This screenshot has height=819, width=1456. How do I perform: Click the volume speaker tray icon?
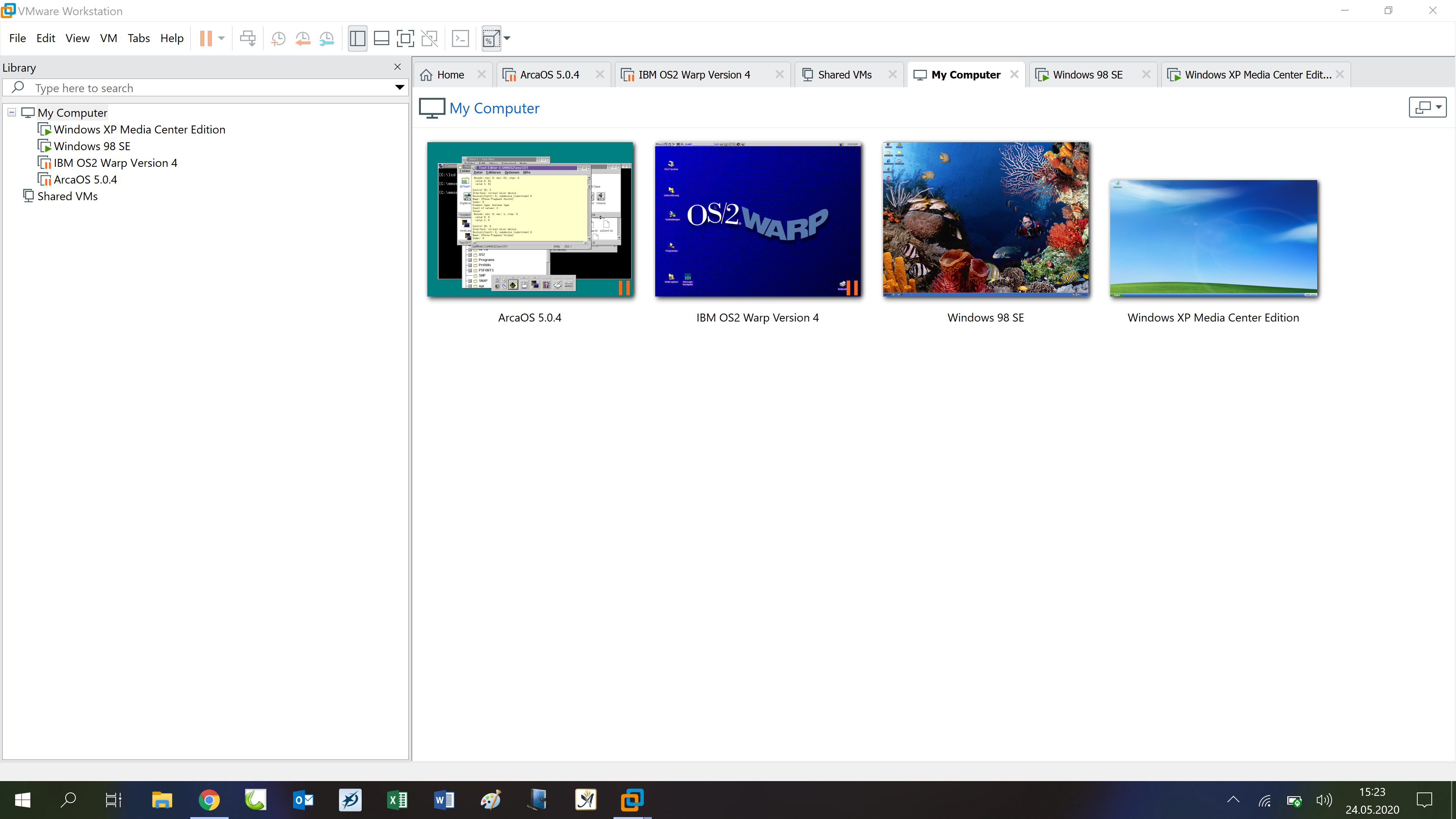tap(1324, 800)
